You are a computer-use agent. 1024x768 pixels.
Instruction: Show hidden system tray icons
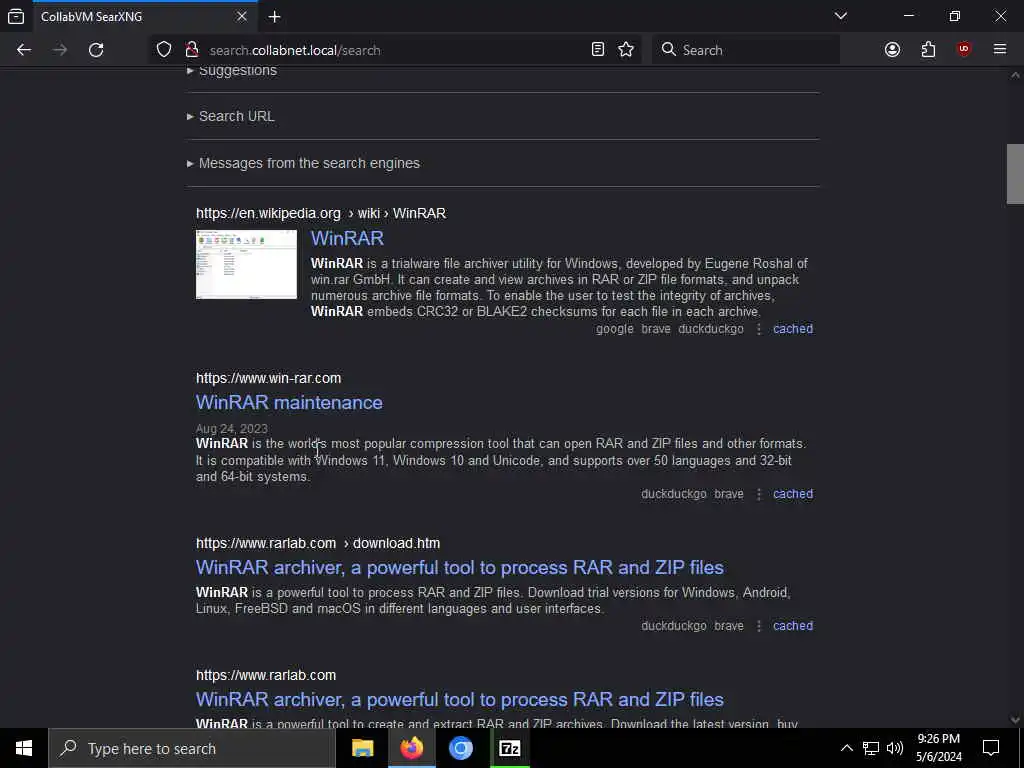click(846, 748)
